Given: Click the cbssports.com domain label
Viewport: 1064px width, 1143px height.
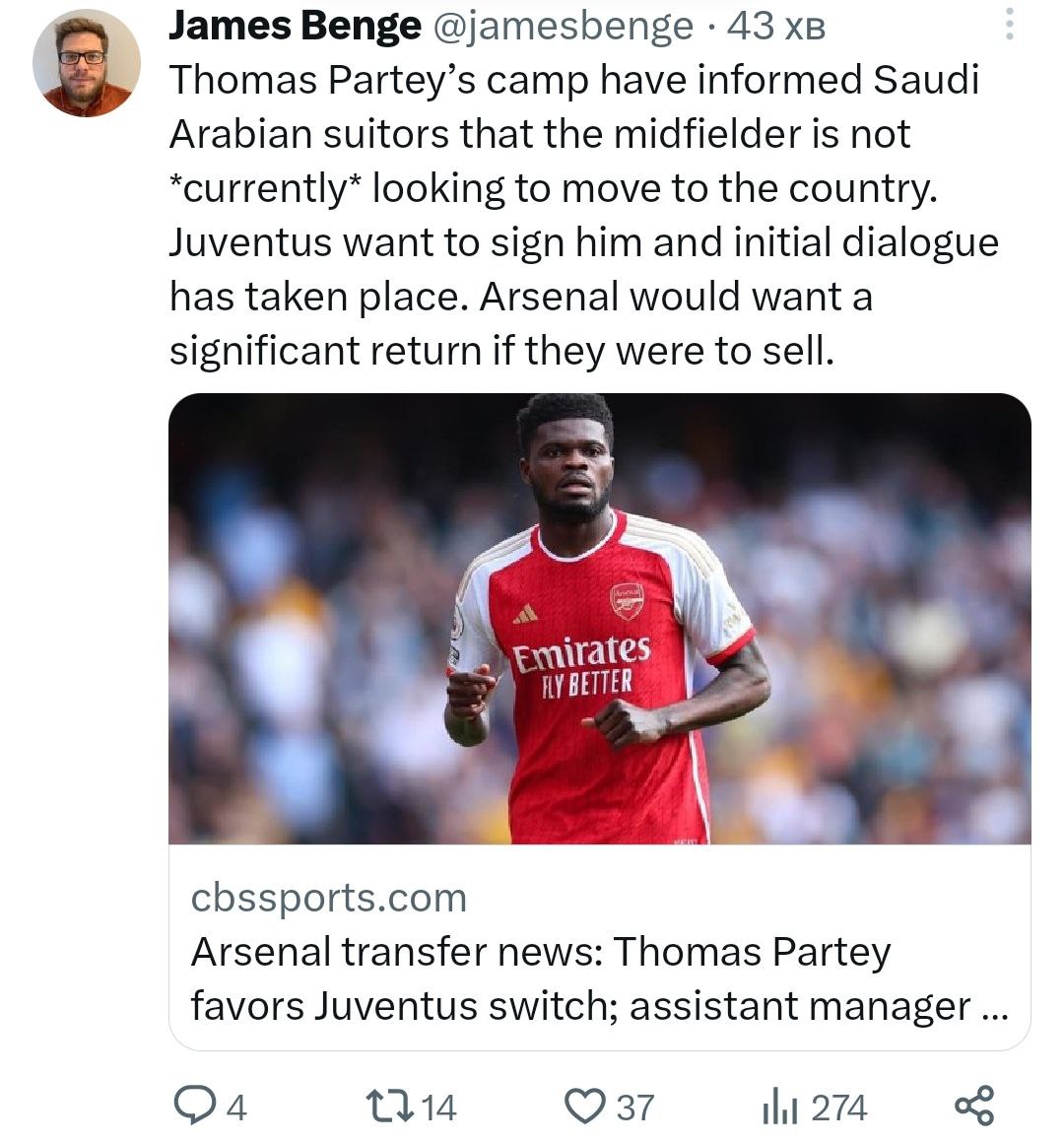Looking at the screenshot, I should (328, 898).
